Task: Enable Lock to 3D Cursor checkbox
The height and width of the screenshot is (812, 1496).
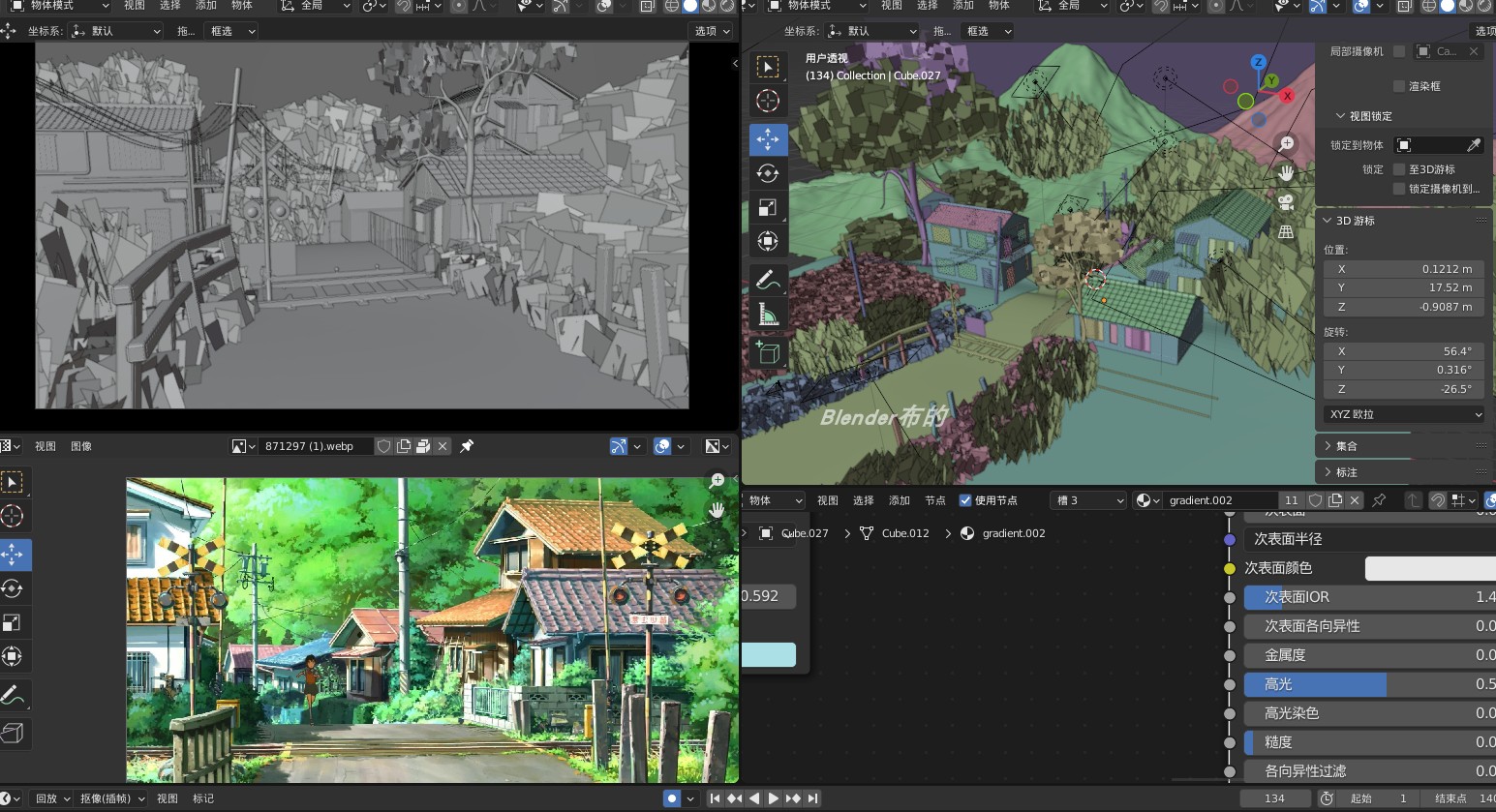Action: point(1399,169)
